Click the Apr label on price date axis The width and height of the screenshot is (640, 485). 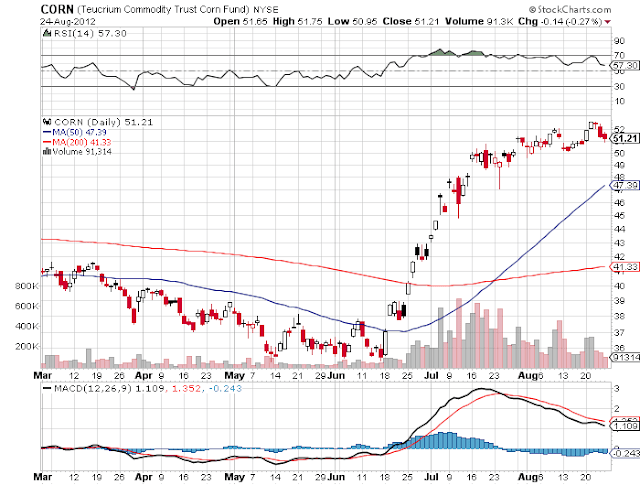(x=143, y=375)
